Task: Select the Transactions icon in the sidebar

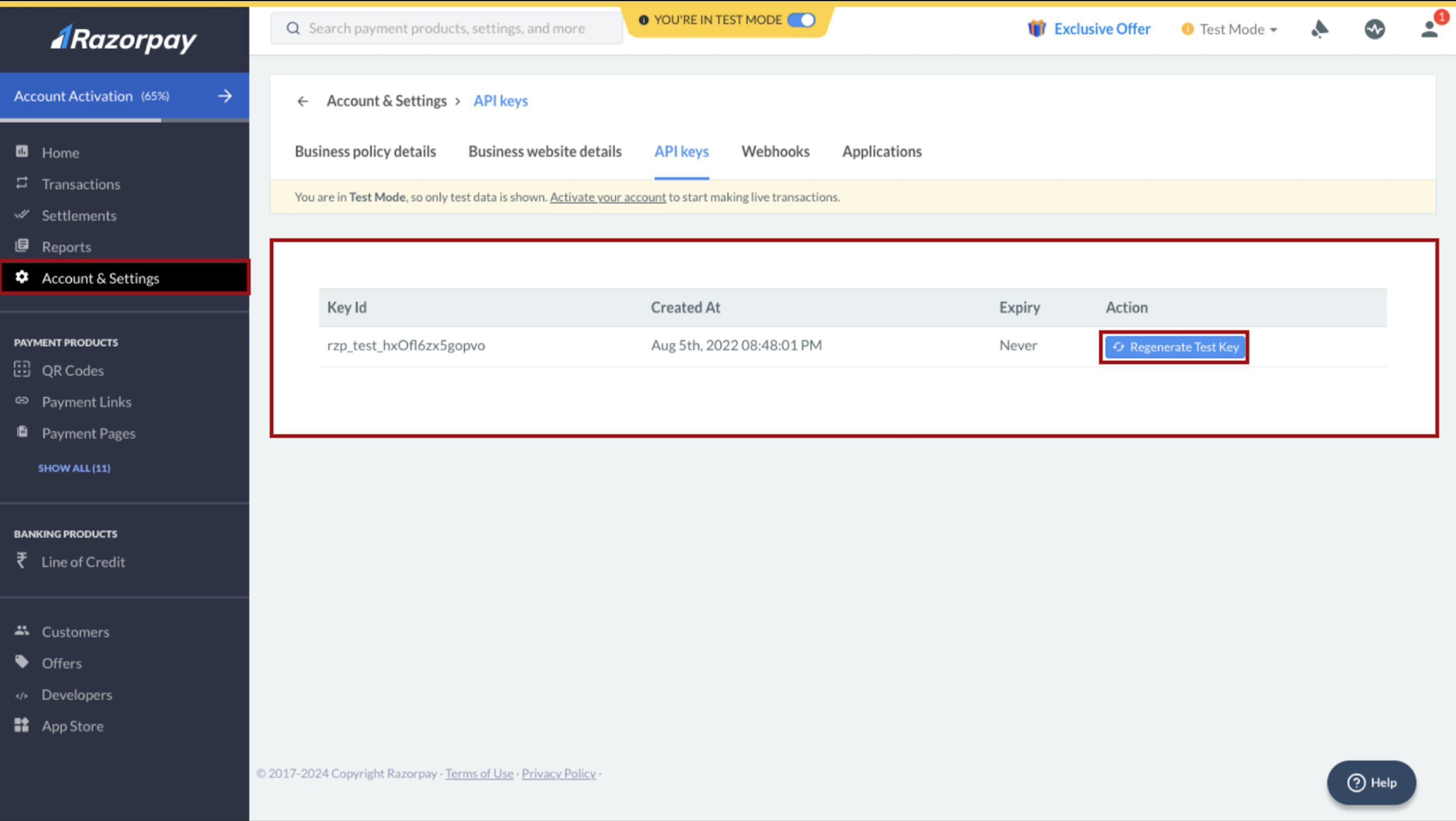Action: click(x=21, y=183)
